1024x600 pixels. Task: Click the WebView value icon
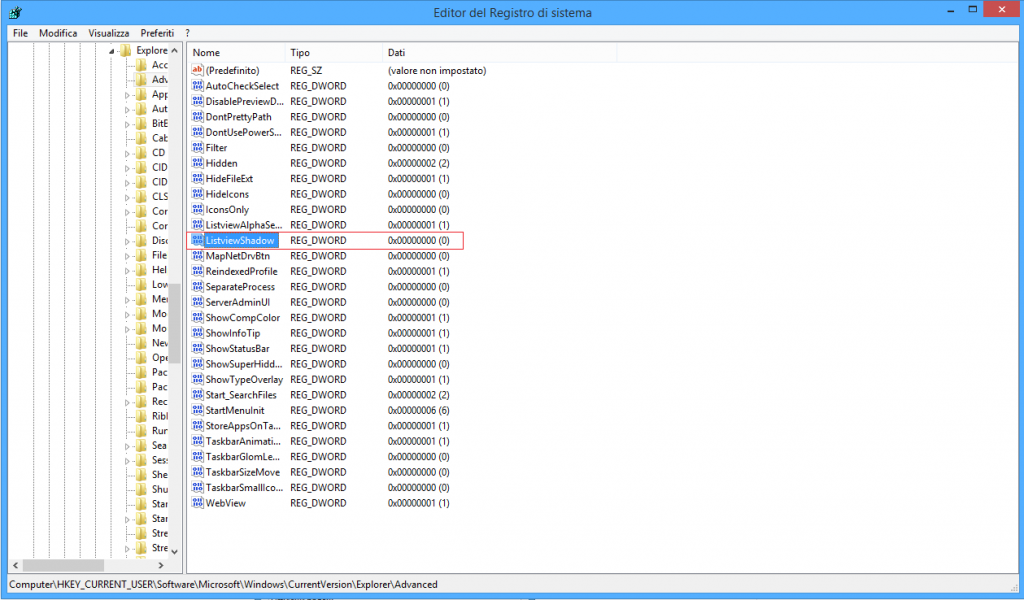[x=197, y=503]
